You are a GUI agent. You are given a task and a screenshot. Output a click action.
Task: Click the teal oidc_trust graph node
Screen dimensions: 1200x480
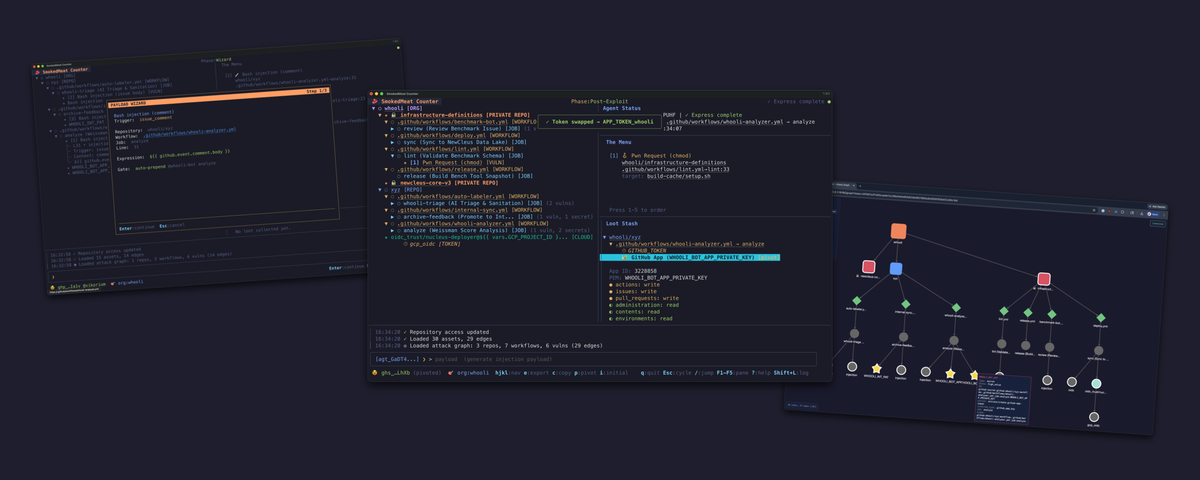1096,384
